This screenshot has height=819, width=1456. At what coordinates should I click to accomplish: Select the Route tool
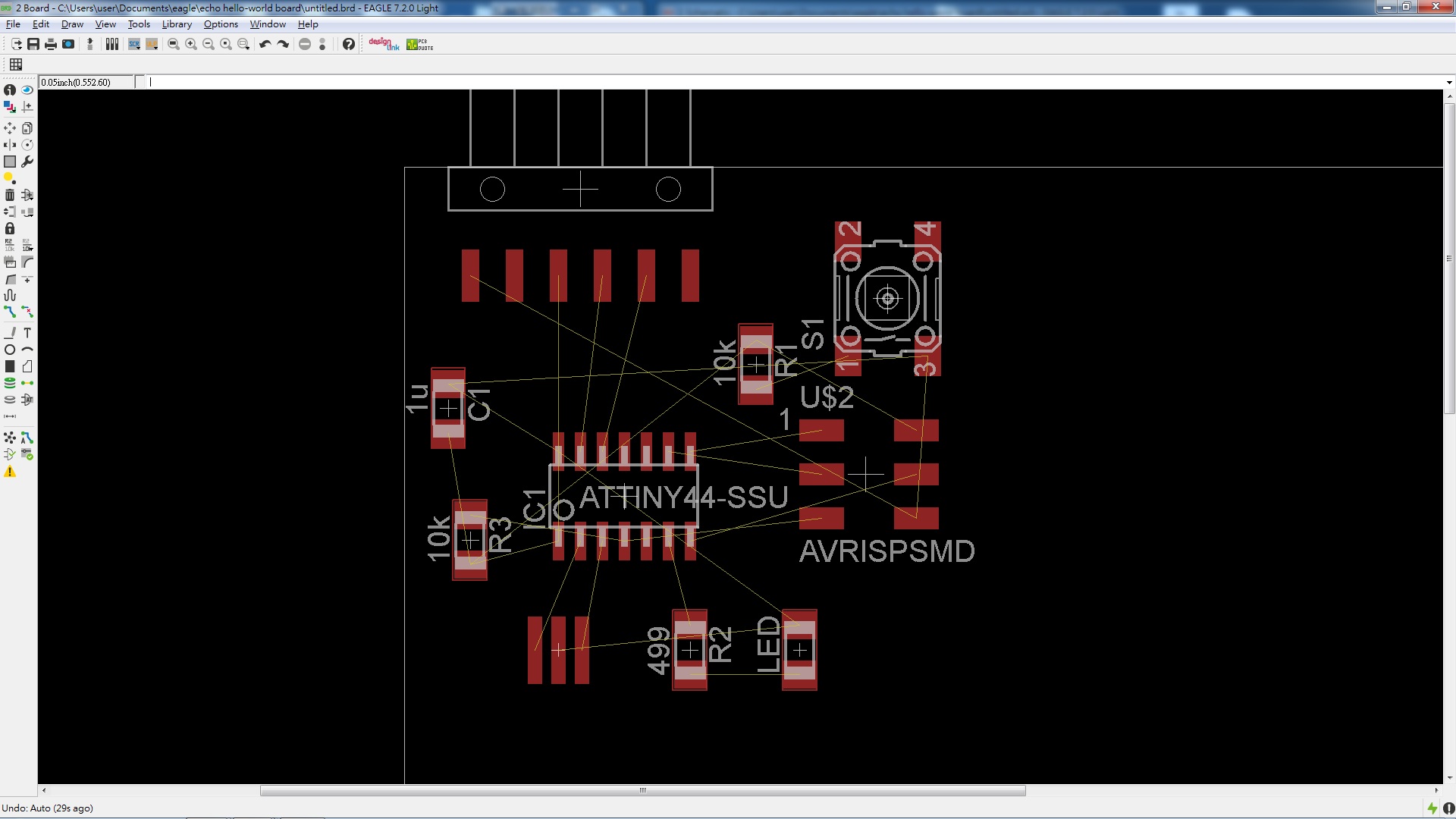click(10, 312)
